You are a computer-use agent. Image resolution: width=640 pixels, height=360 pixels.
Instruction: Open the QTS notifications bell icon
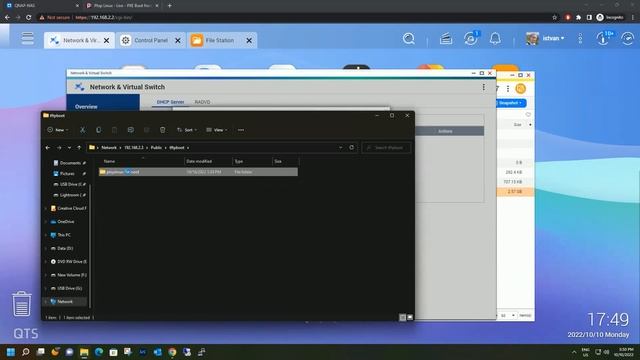(495, 39)
